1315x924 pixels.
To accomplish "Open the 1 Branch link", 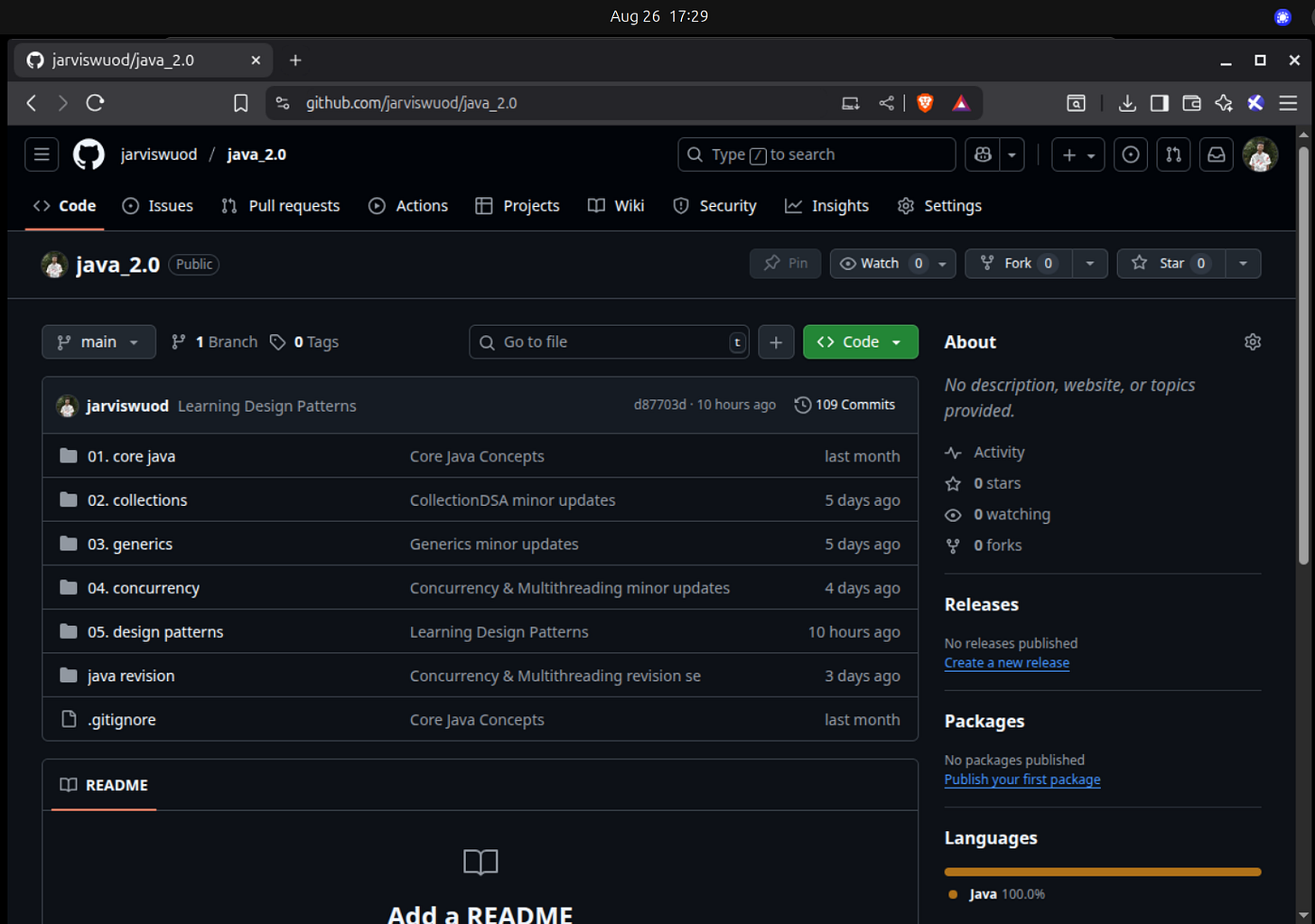I will pos(214,341).
